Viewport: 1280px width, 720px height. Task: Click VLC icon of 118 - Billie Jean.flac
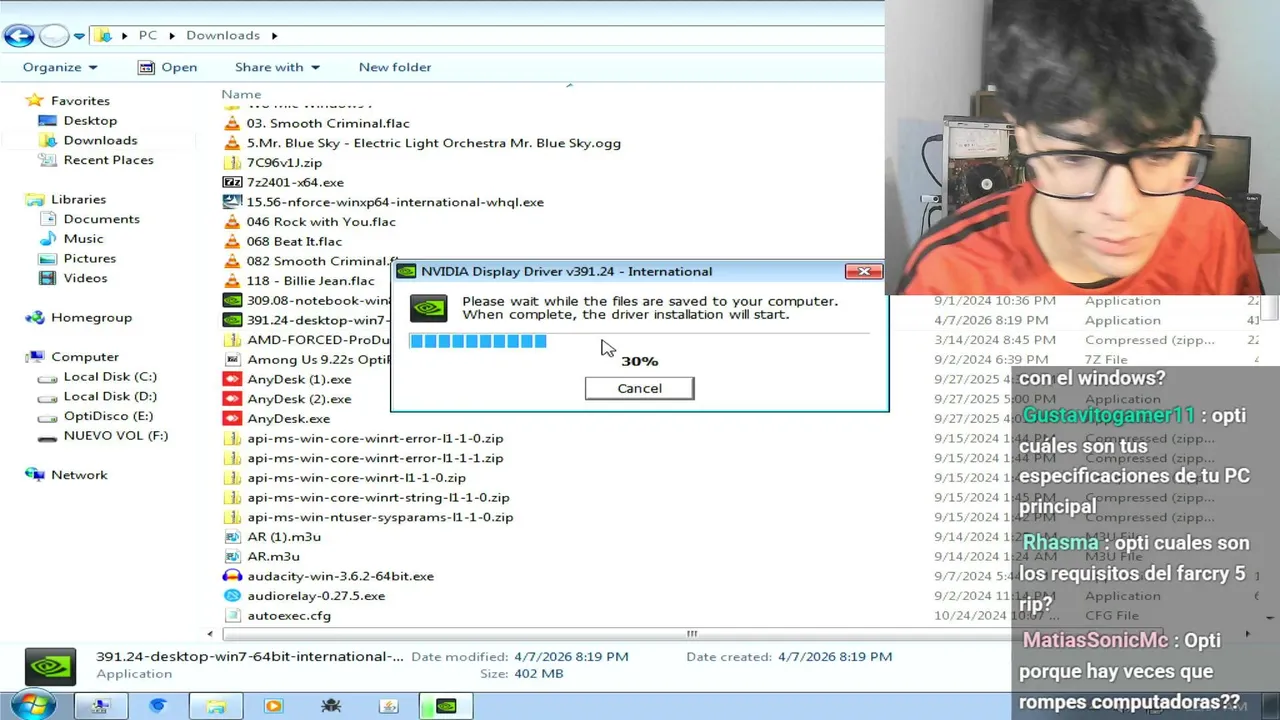click(x=232, y=281)
